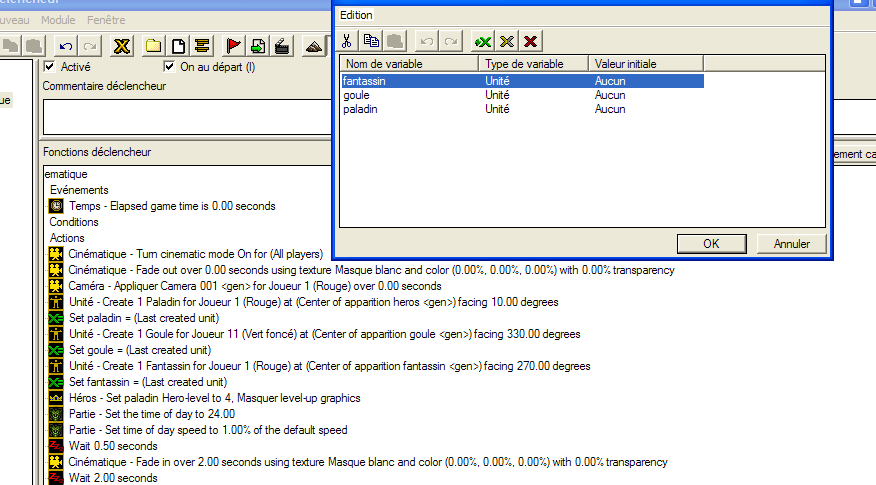Select the goule variable row
Screen dimensions: 876x485
(x=357, y=95)
